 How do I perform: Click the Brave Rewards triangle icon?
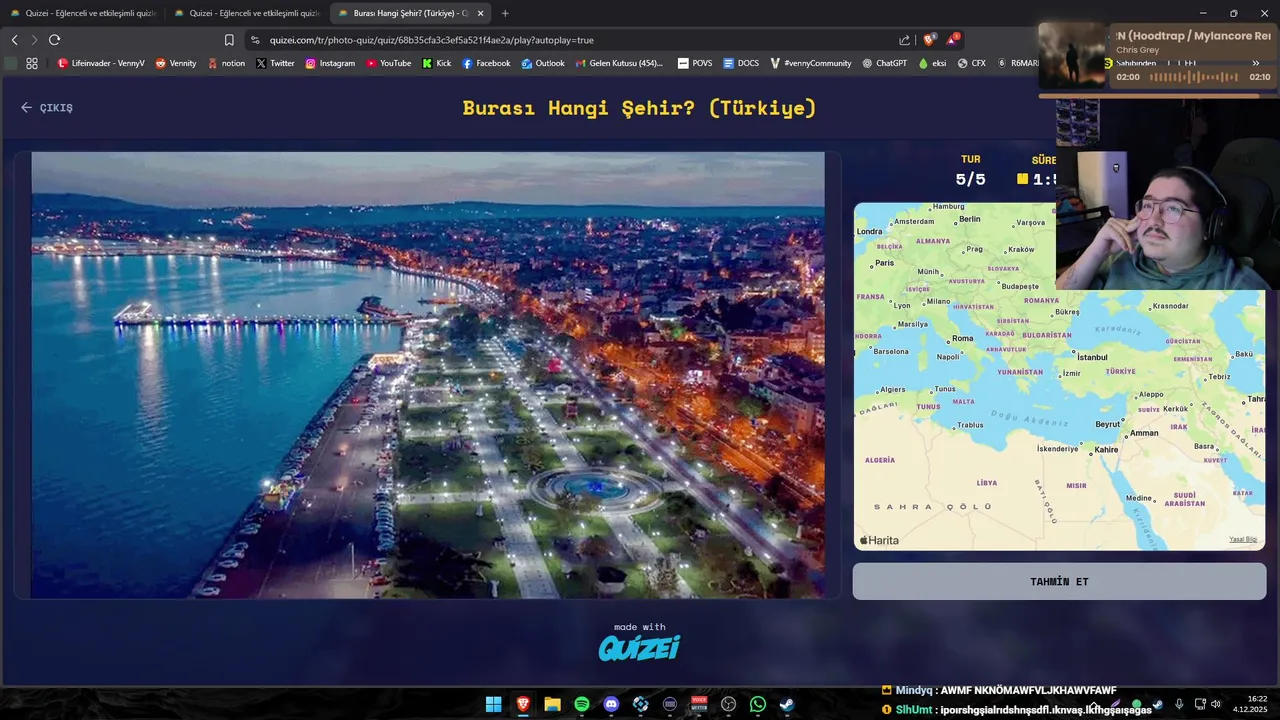(953, 40)
